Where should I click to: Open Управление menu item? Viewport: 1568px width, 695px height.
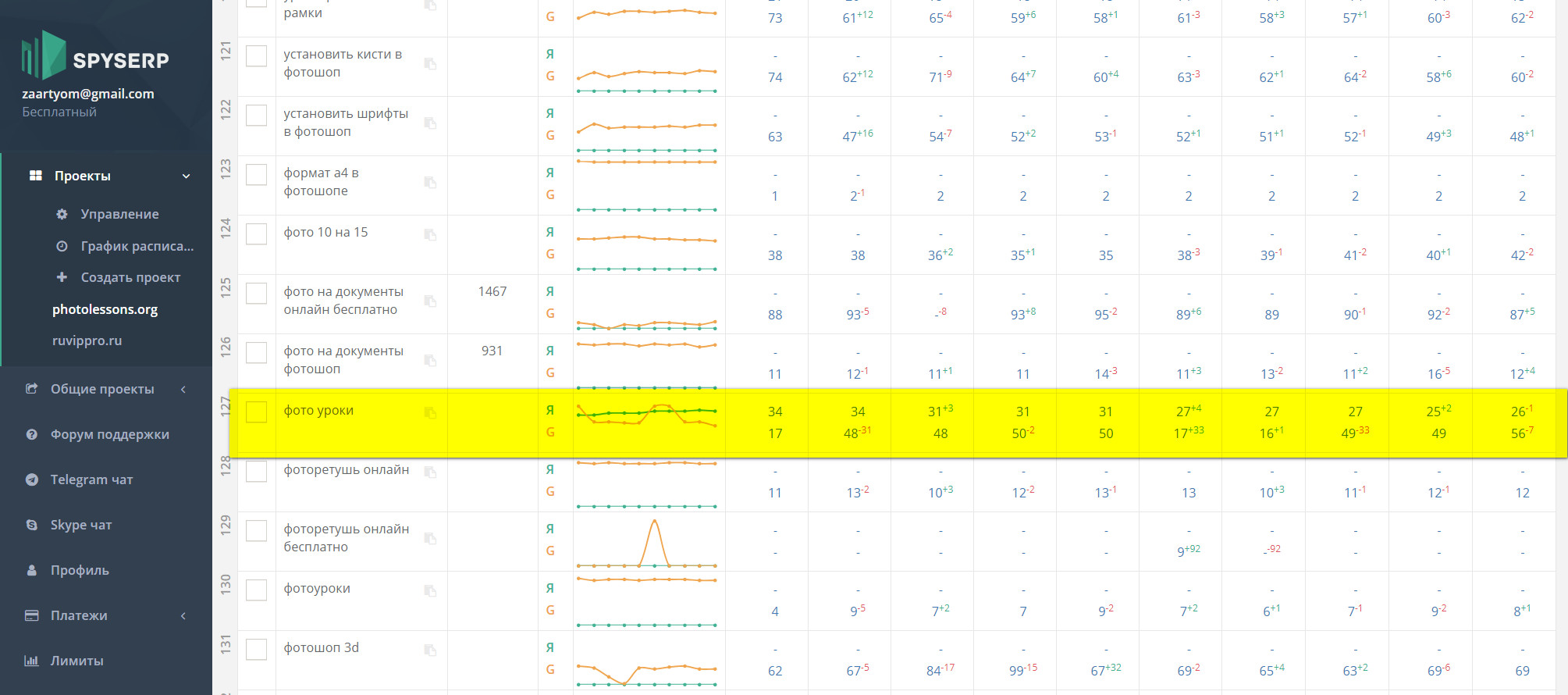[x=119, y=214]
